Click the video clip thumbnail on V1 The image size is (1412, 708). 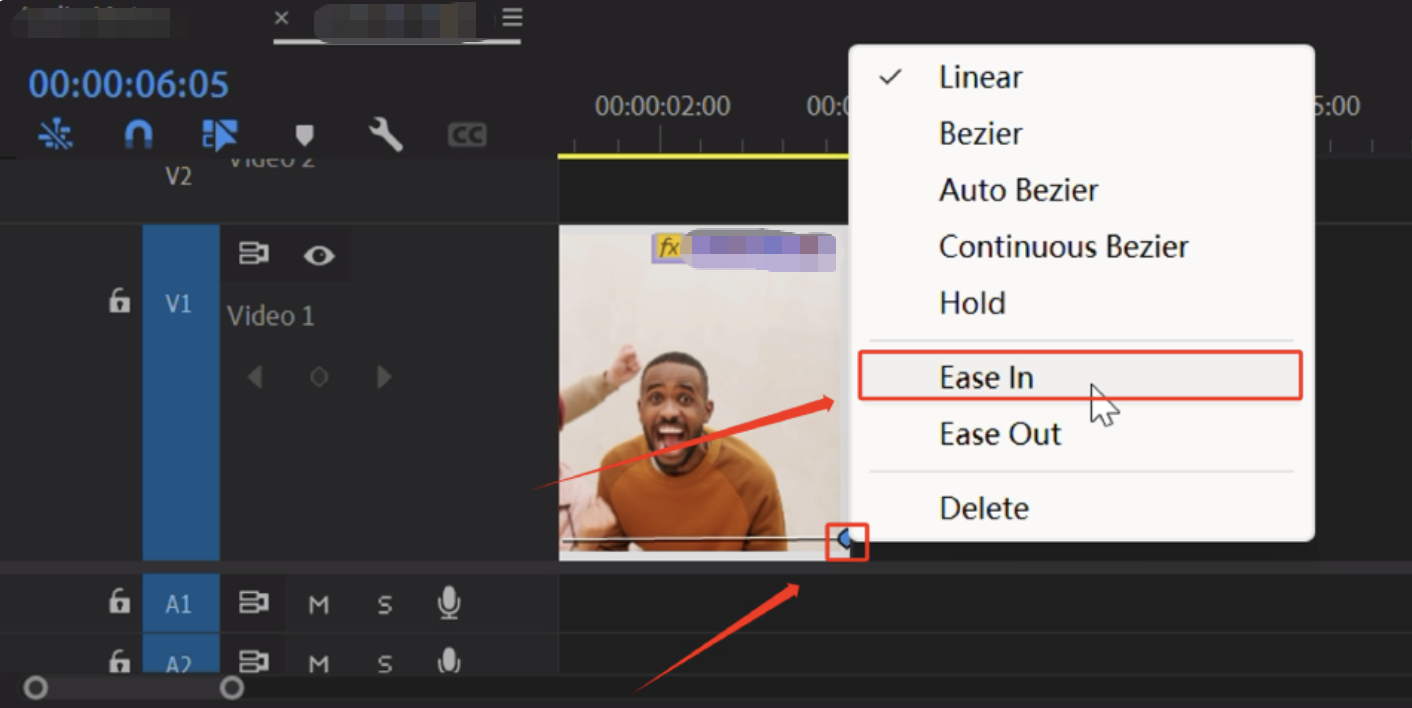click(x=703, y=392)
